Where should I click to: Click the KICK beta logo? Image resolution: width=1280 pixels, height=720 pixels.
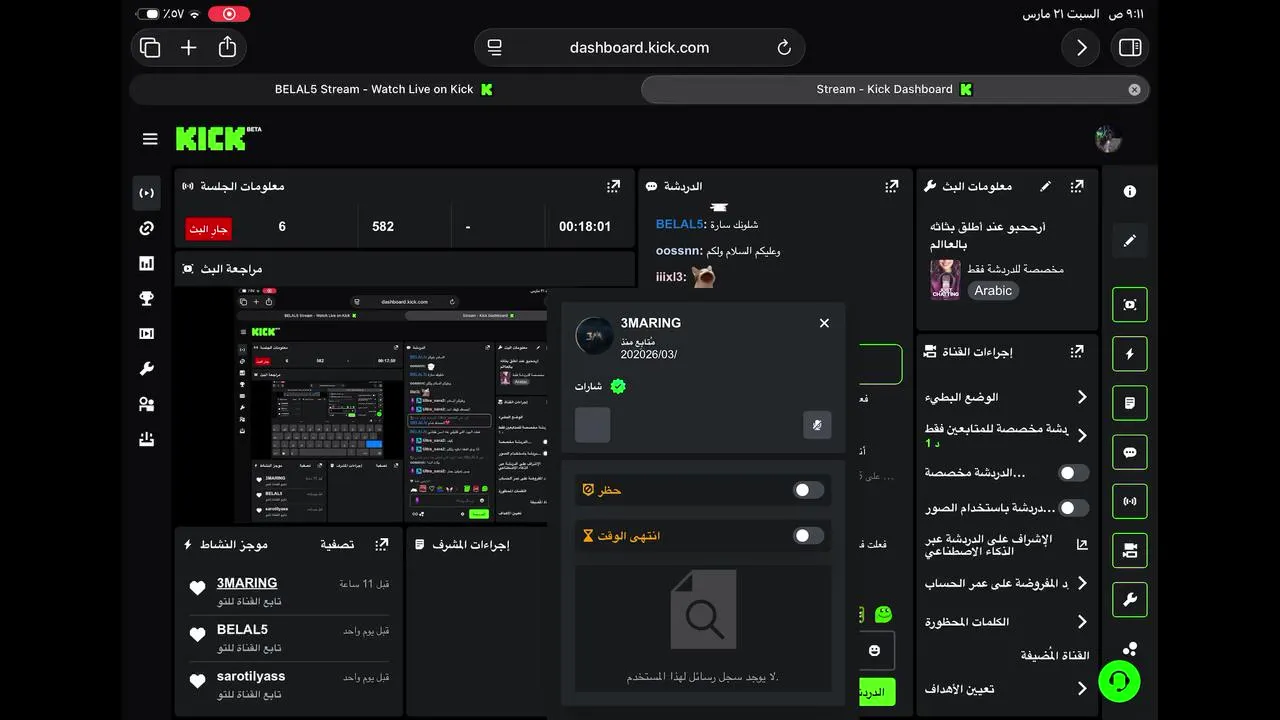click(x=218, y=138)
